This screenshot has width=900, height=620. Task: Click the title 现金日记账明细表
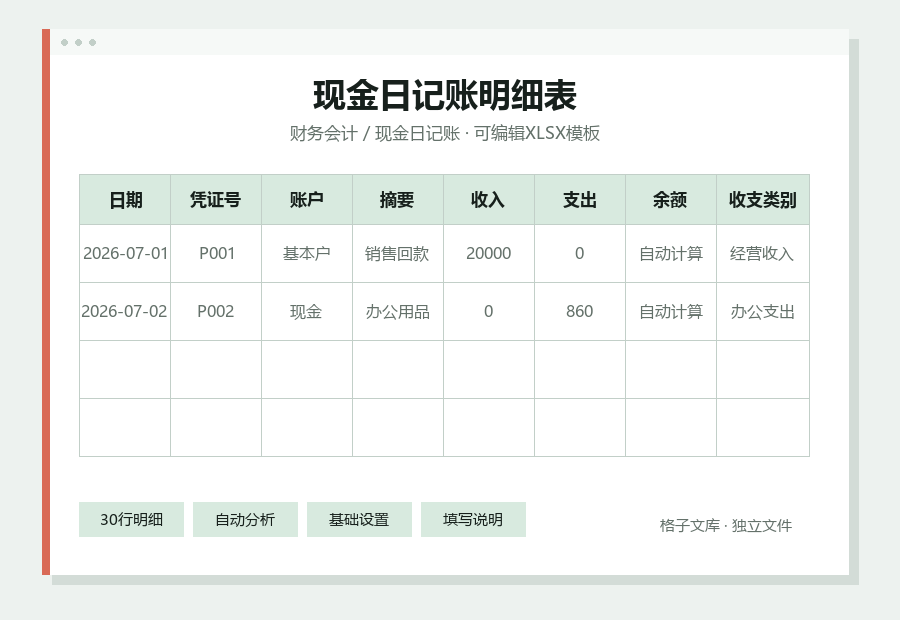(445, 95)
